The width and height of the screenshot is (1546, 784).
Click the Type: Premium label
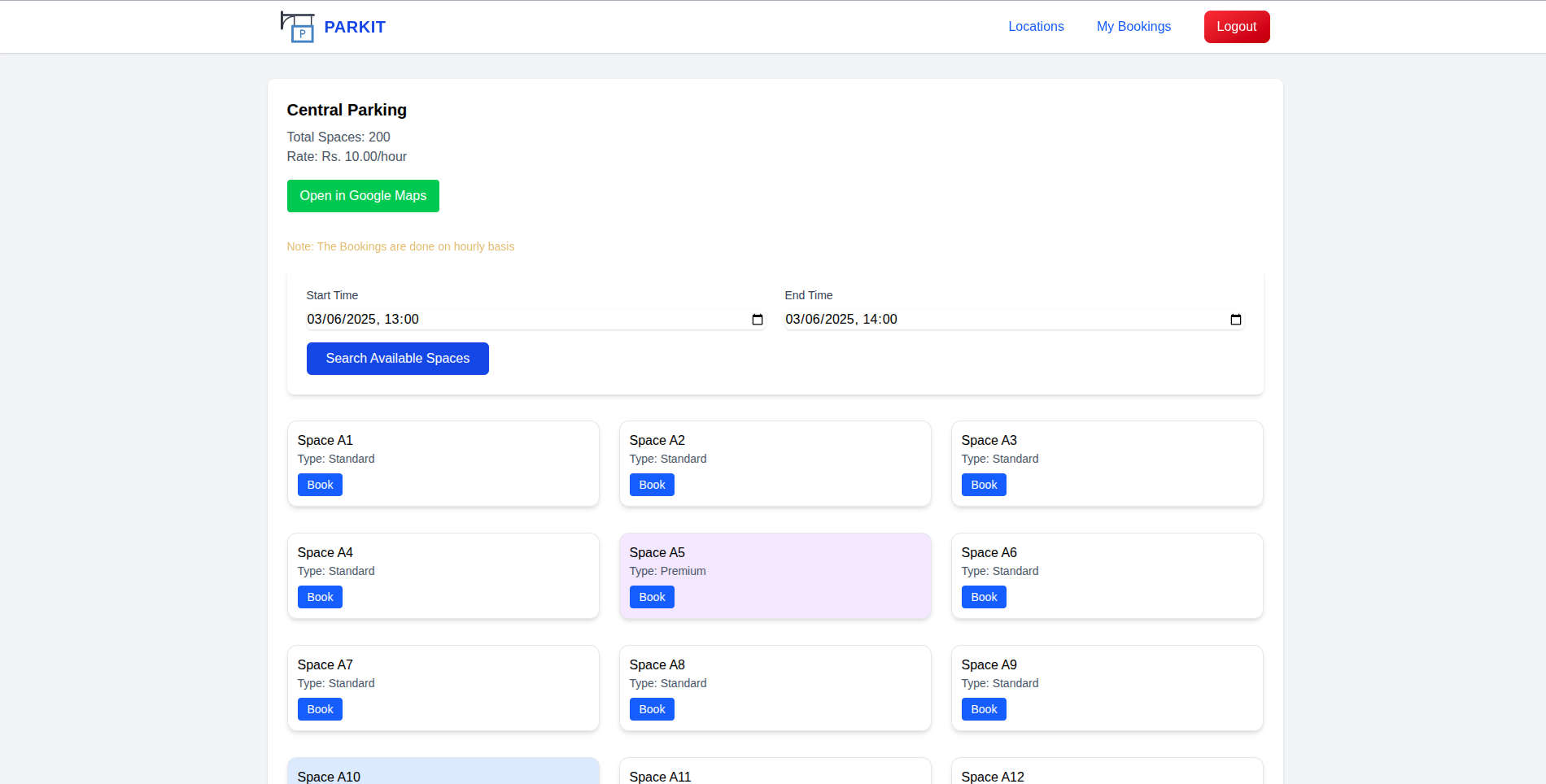pyautogui.click(x=668, y=571)
